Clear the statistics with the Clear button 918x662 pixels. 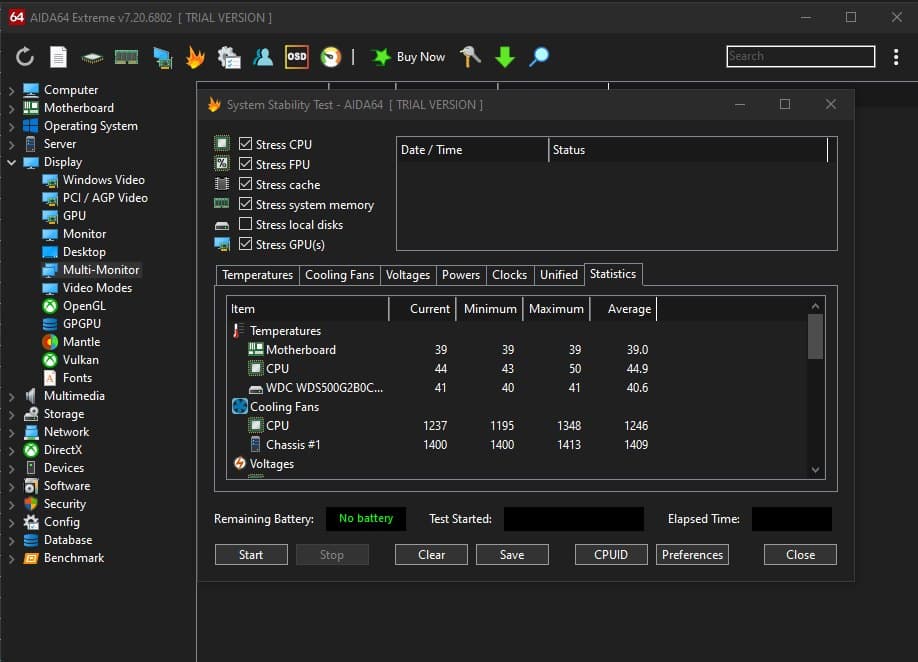click(x=431, y=554)
